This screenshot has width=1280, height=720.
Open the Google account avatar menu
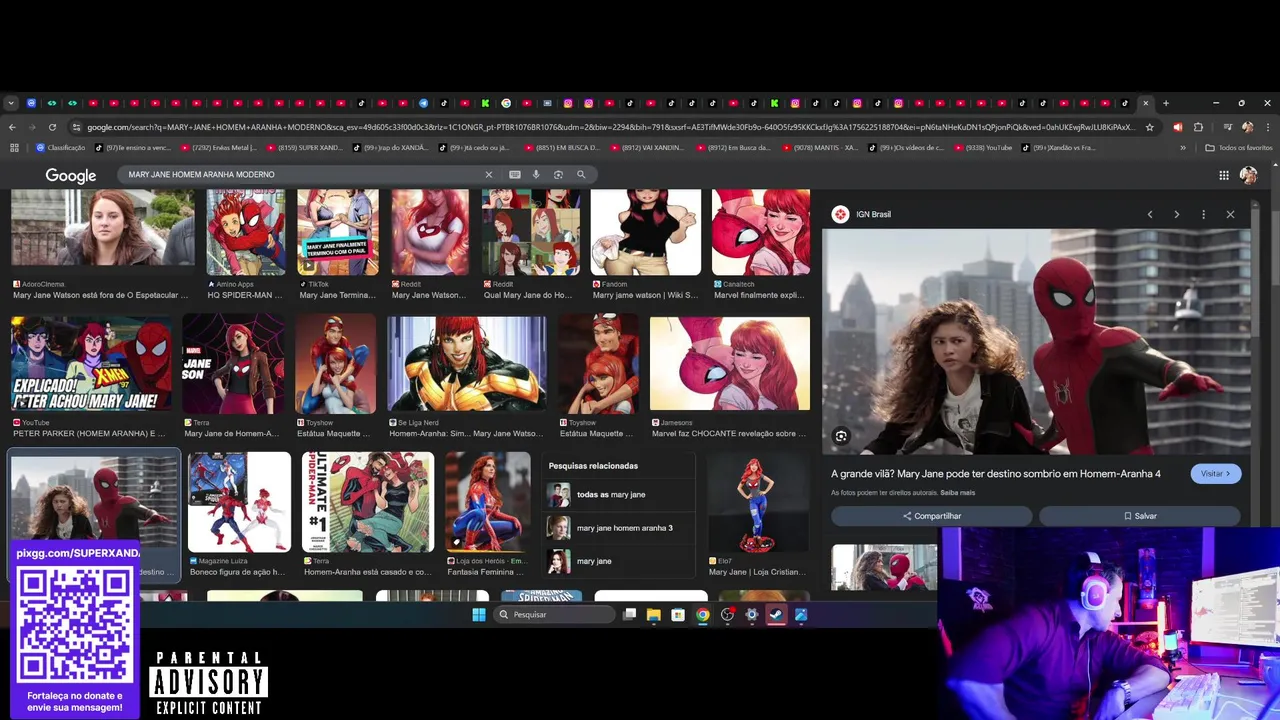(1248, 175)
